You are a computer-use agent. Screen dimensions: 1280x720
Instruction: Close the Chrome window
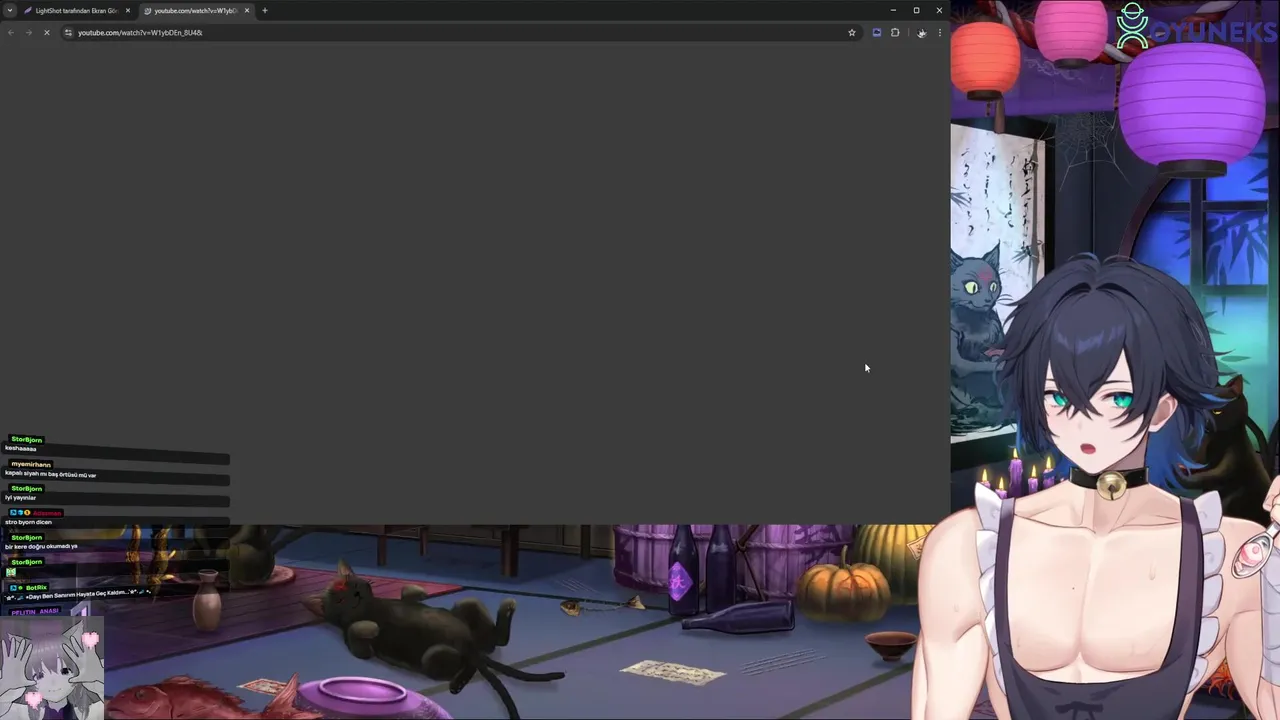pos(939,10)
